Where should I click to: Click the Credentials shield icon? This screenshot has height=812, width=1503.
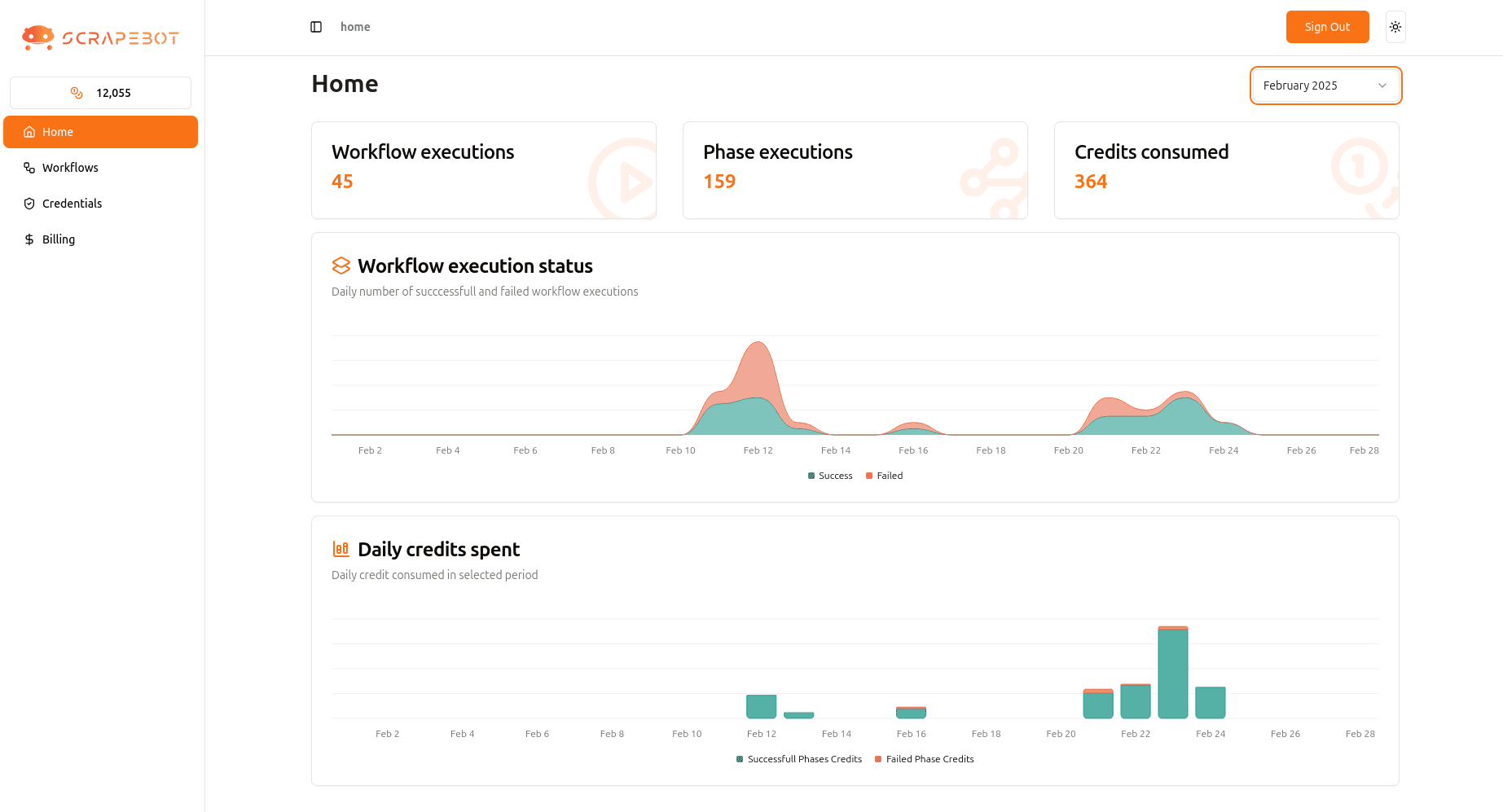(x=29, y=204)
